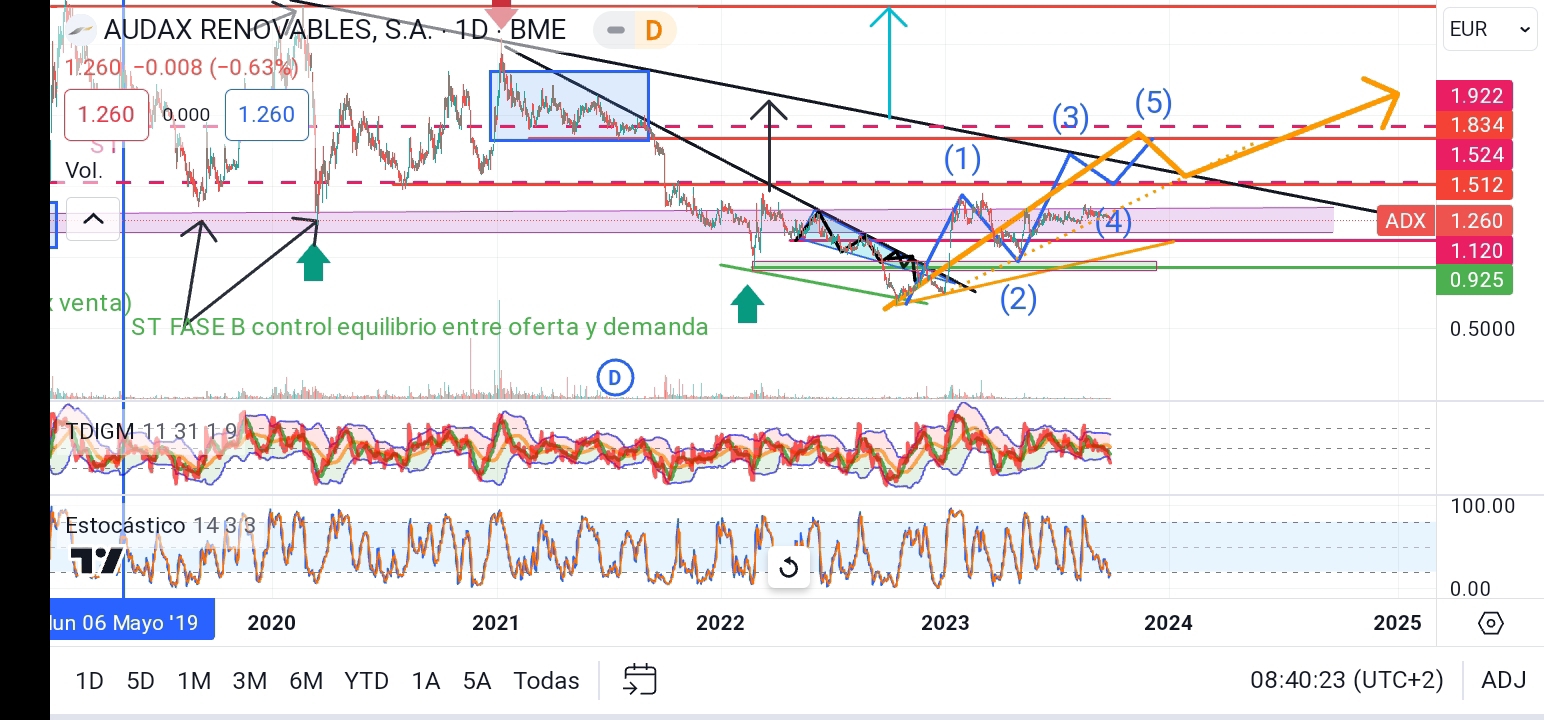Click the orange D data-mode badge

pyautogui.click(x=653, y=30)
